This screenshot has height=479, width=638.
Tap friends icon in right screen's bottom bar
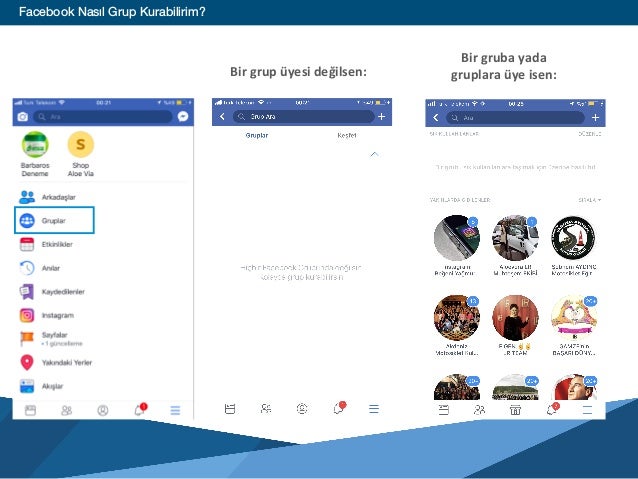point(480,410)
